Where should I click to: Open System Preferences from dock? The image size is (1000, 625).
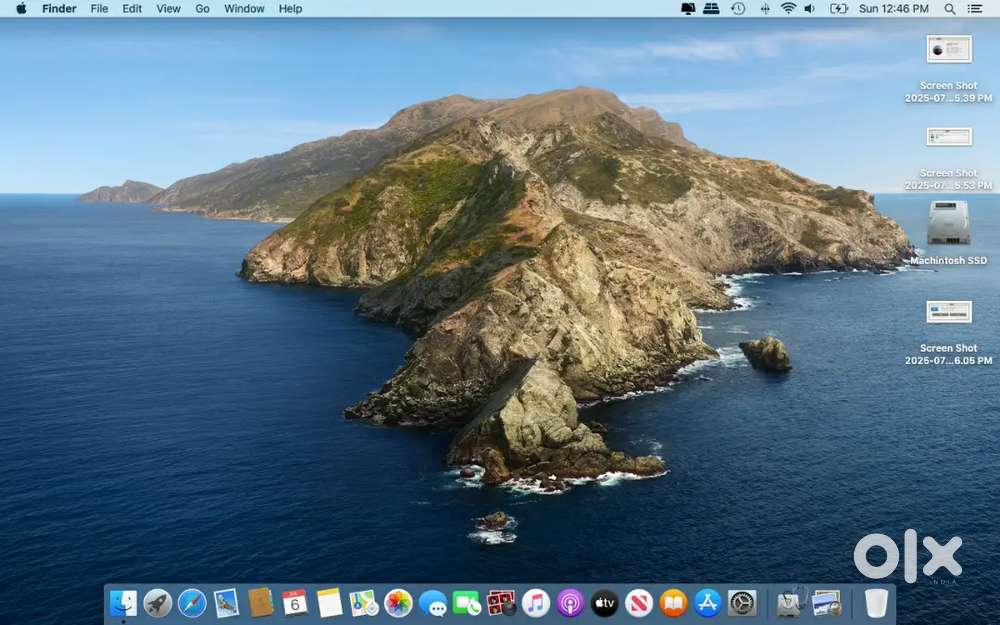tap(742, 603)
